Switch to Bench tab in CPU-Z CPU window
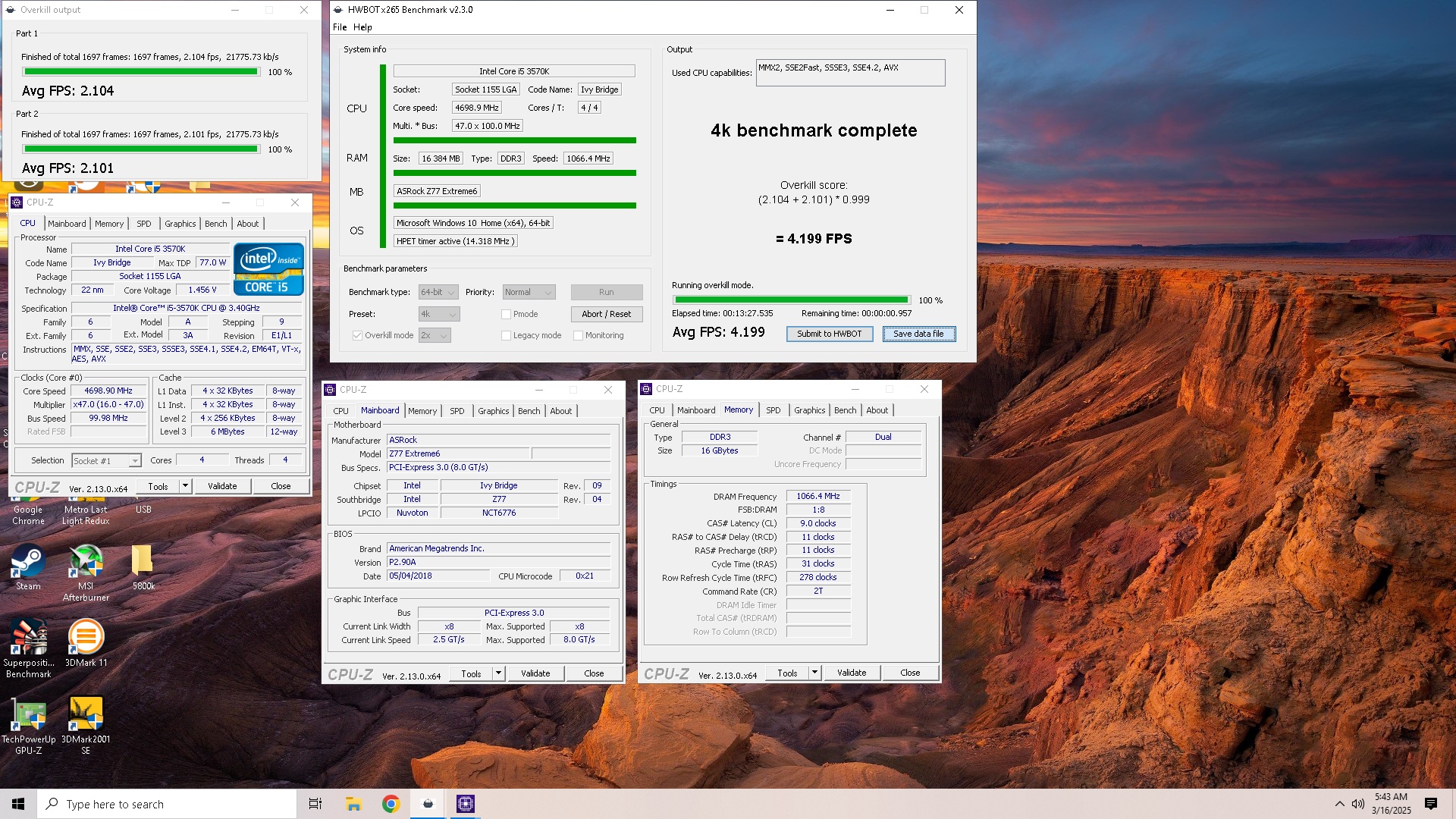The image size is (1456, 819). (x=215, y=224)
